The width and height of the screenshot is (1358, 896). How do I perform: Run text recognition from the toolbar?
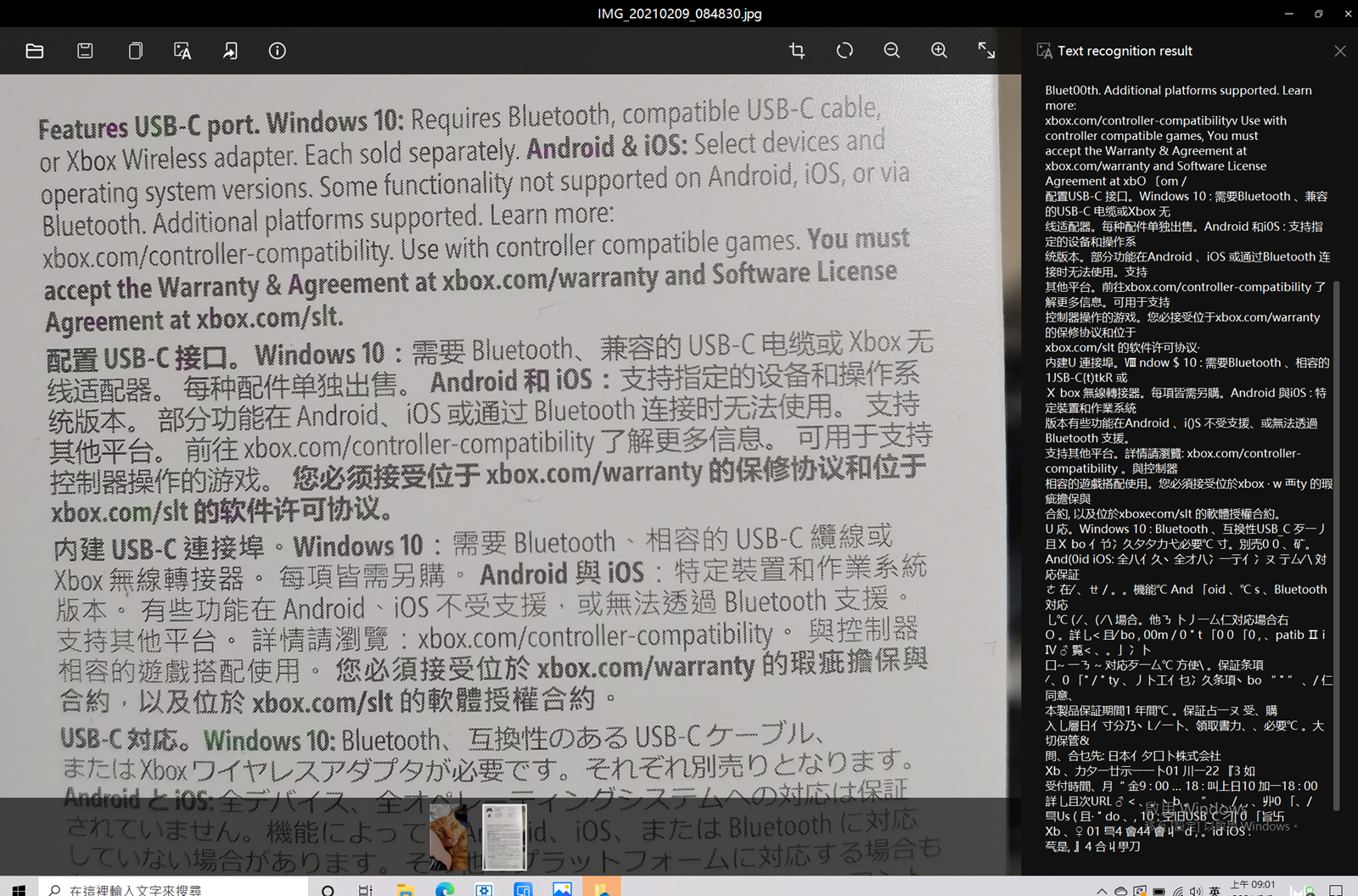[182, 51]
